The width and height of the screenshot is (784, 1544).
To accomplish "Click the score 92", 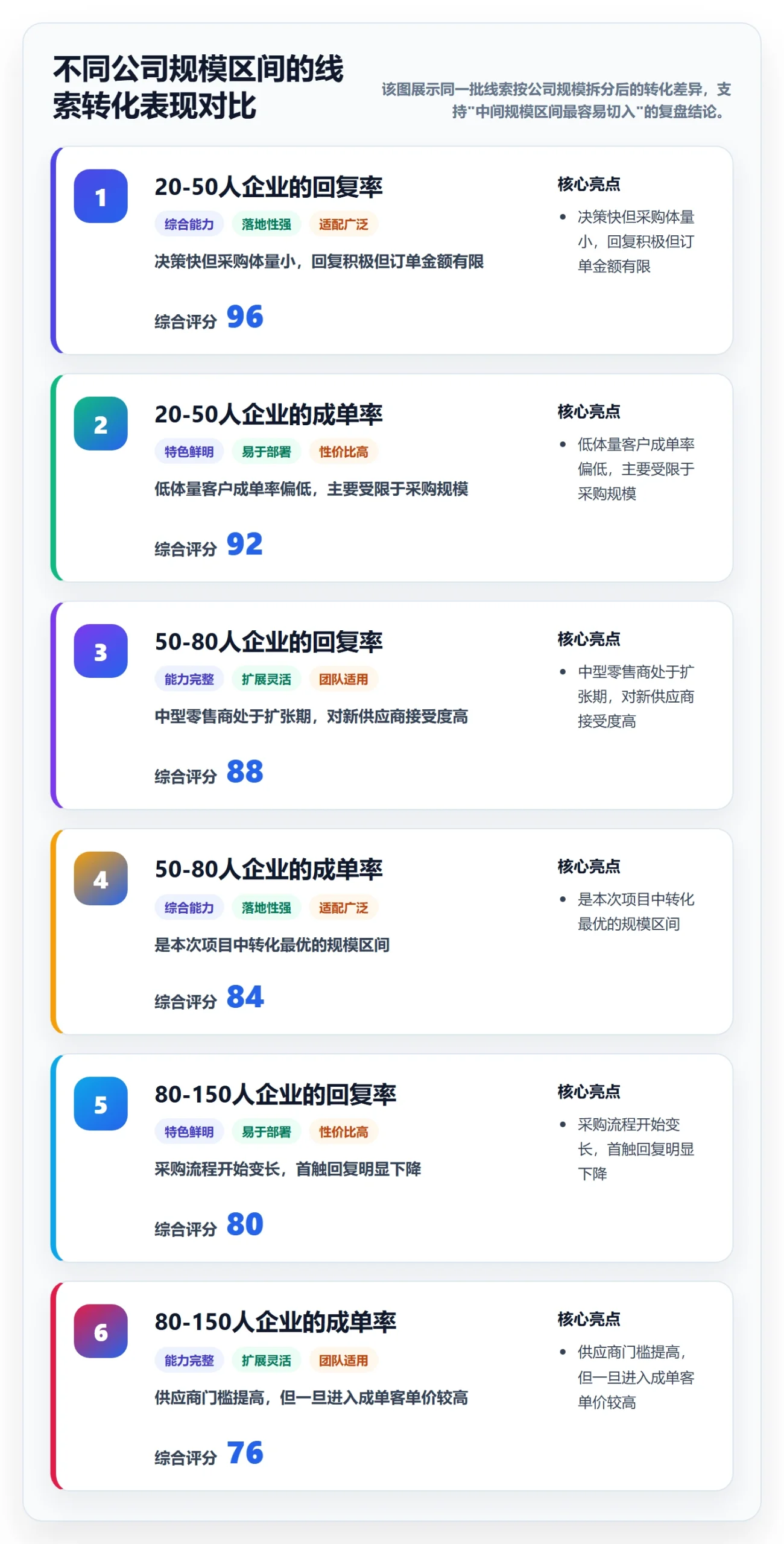I will 245,544.
